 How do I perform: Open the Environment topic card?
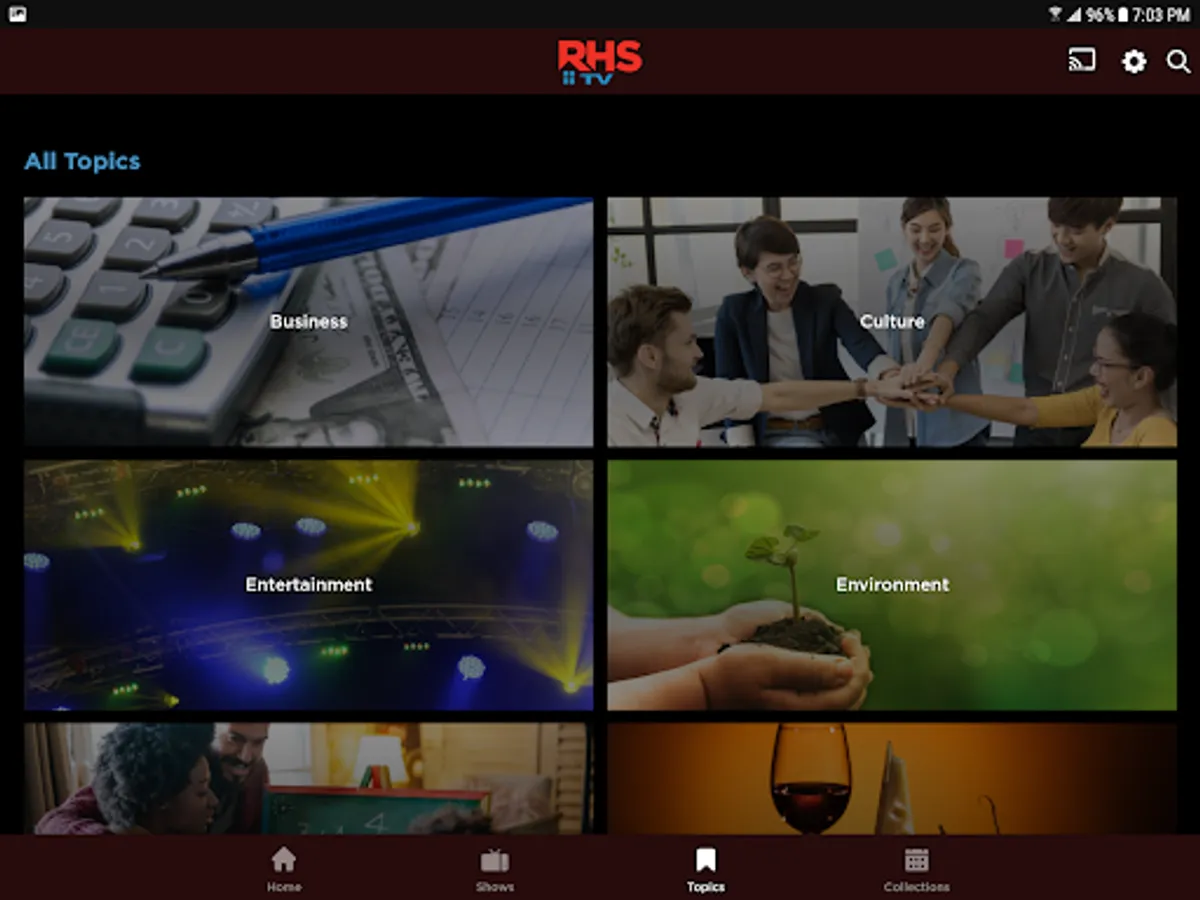[x=892, y=585]
